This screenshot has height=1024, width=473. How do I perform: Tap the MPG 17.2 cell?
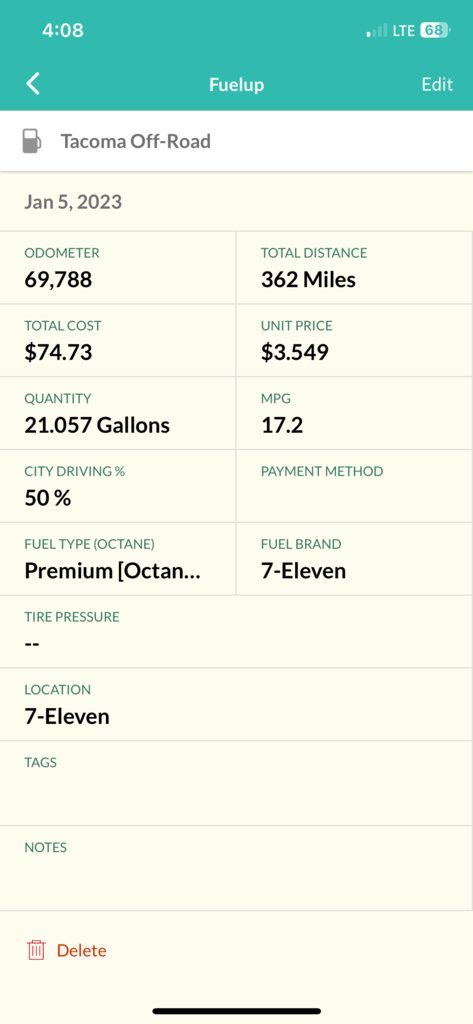point(355,413)
